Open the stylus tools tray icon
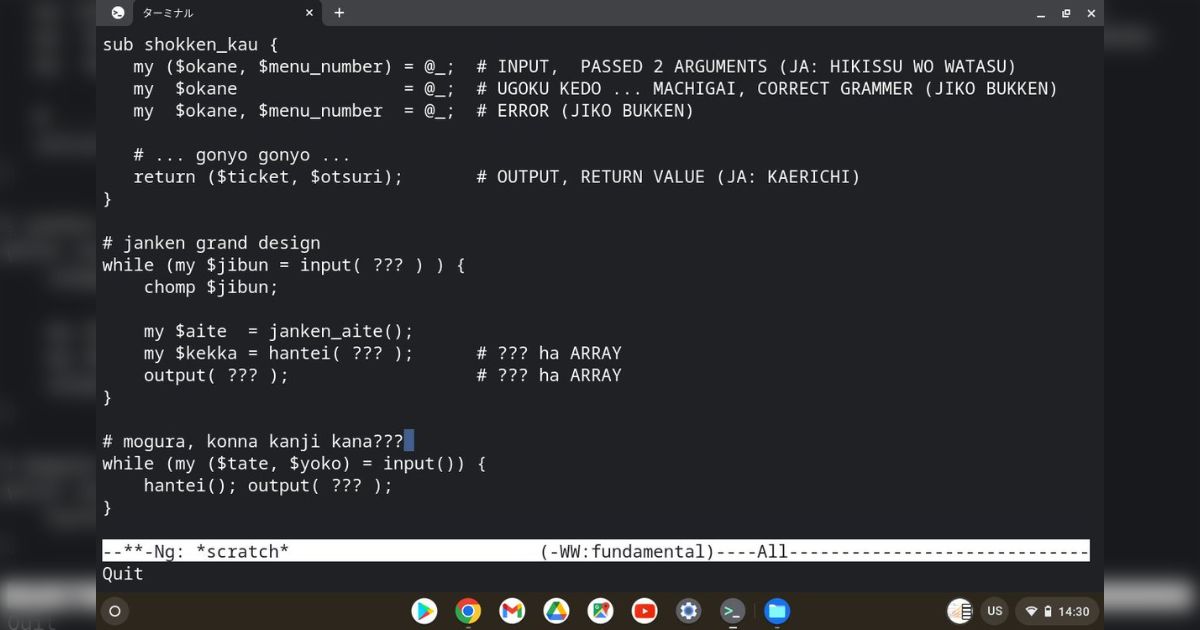 coord(959,611)
